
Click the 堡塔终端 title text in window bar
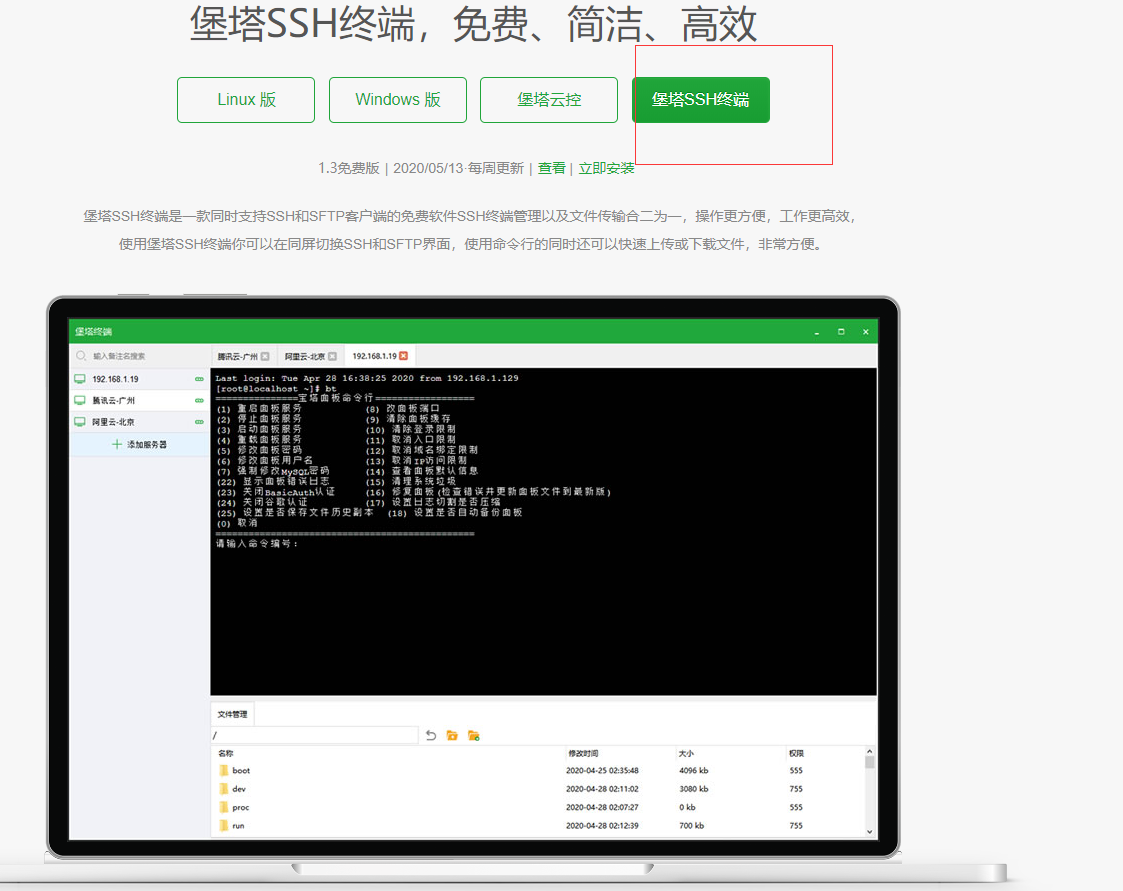click(x=93, y=332)
